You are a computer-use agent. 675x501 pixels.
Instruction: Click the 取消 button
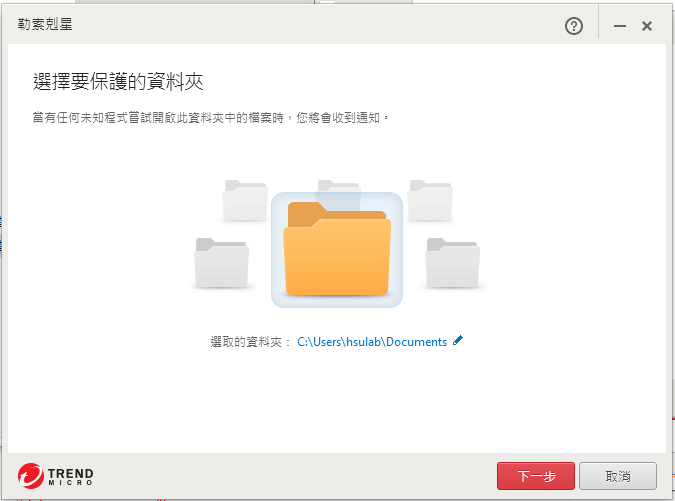pyautogui.click(x=618, y=476)
